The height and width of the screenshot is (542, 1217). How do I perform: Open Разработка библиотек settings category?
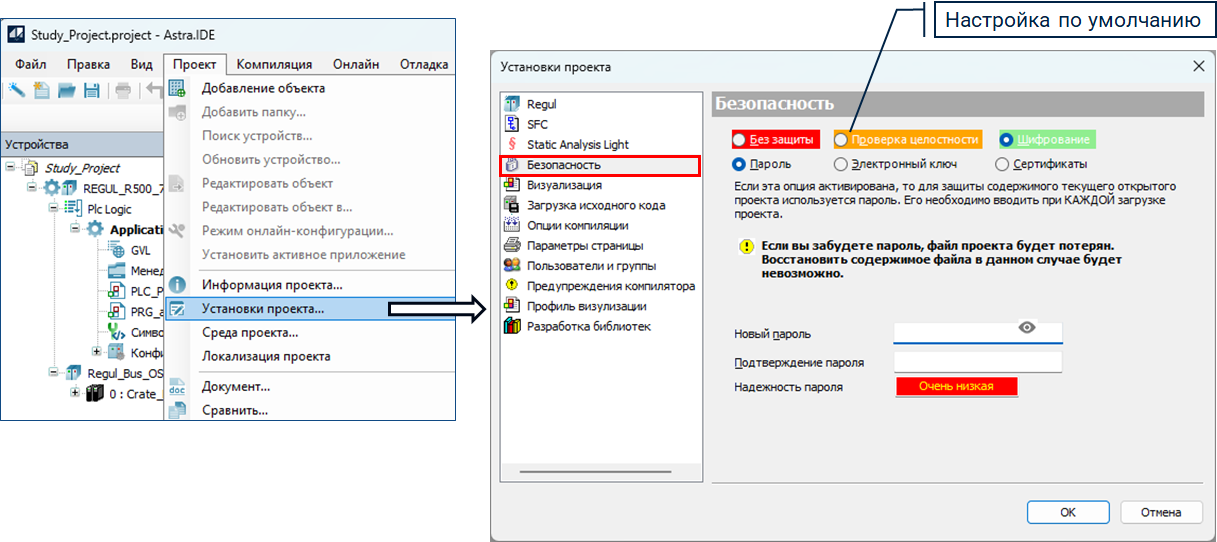(x=588, y=326)
